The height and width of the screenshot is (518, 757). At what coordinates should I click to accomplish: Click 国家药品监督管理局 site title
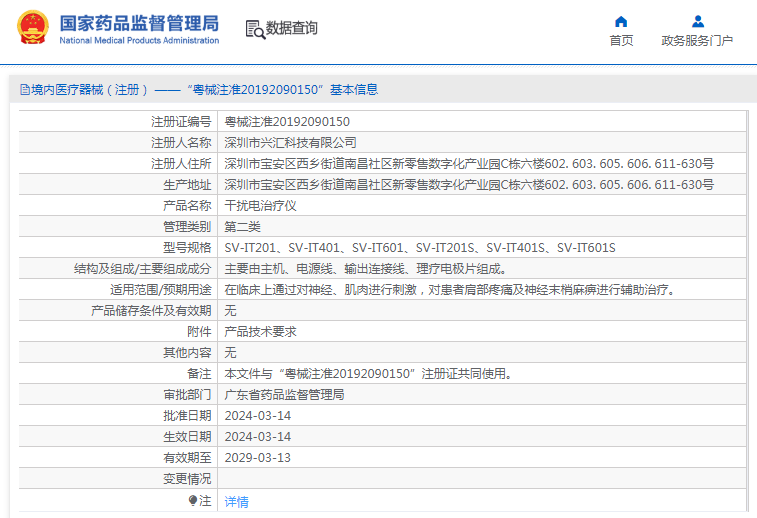(x=139, y=23)
